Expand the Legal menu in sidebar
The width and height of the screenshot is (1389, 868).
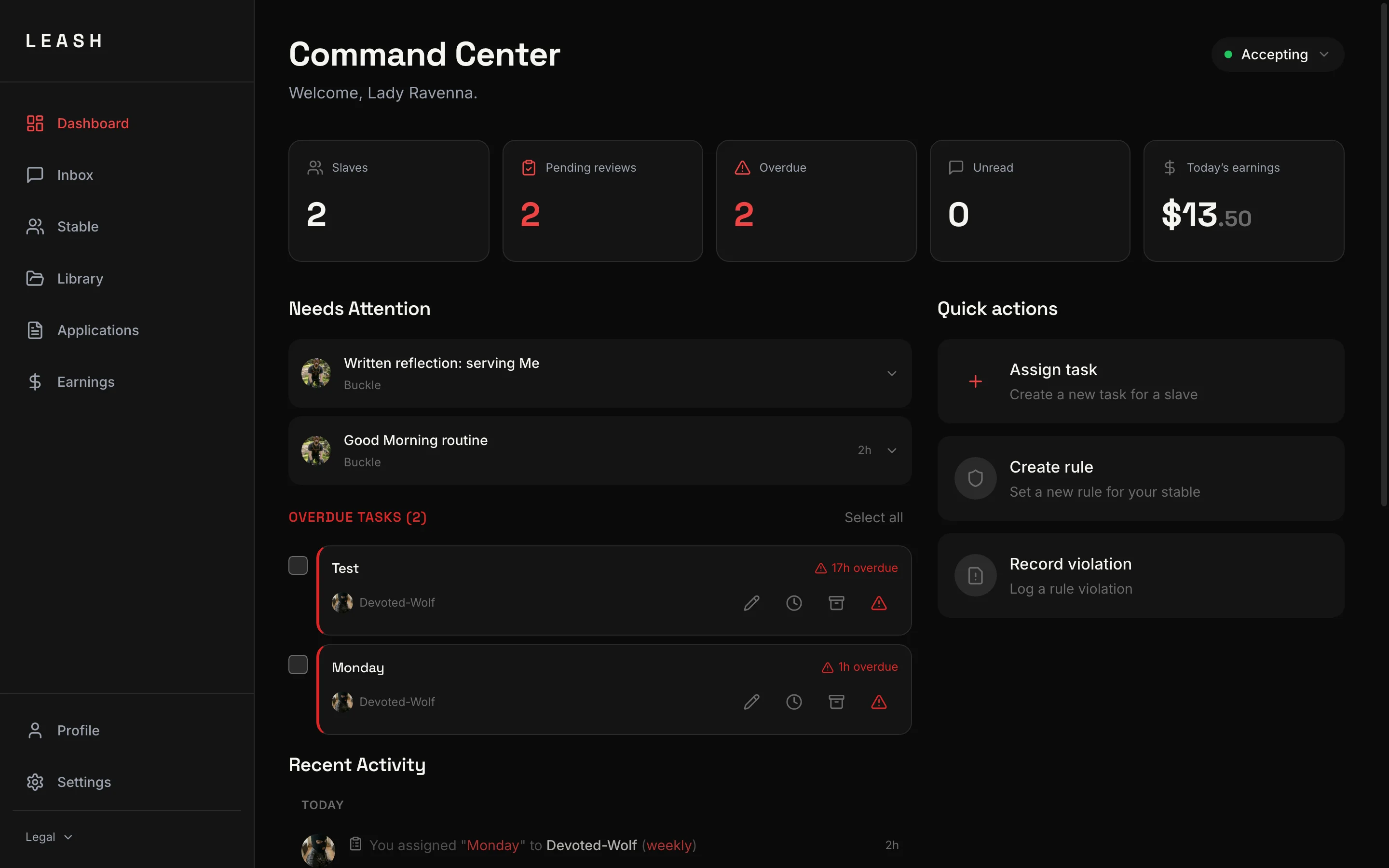(49, 837)
